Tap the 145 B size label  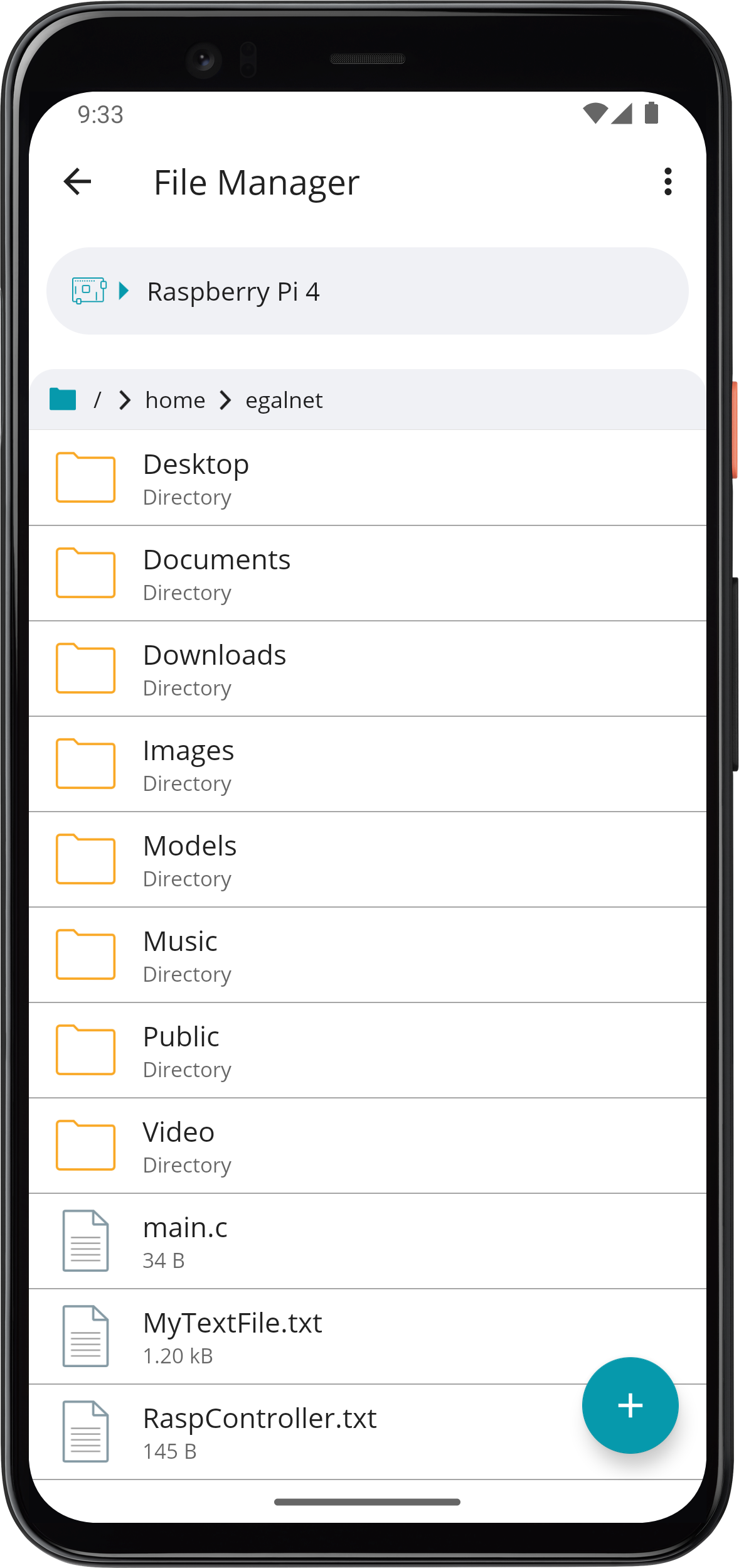coord(169,1451)
